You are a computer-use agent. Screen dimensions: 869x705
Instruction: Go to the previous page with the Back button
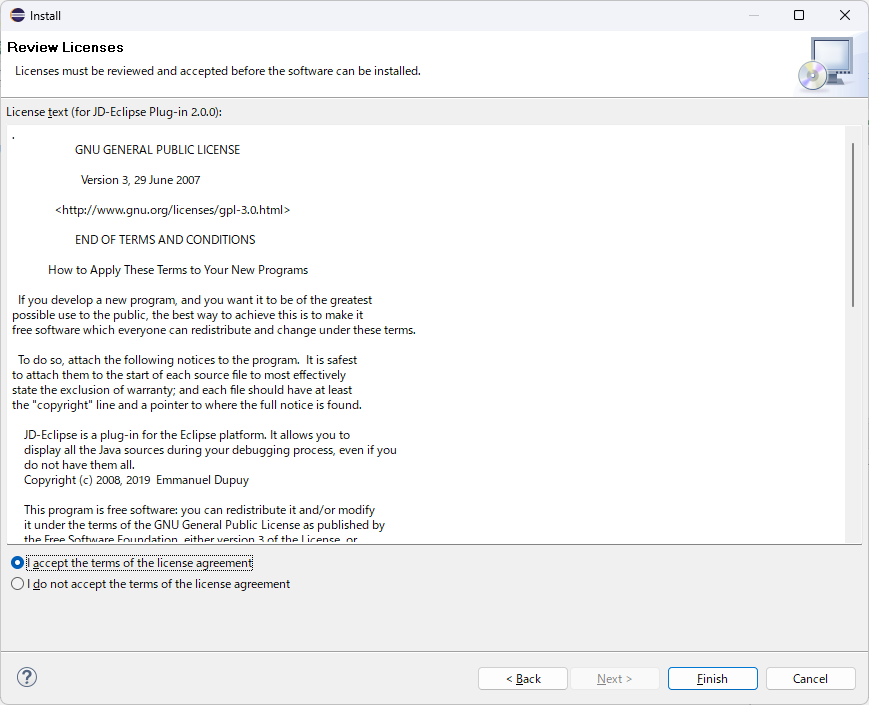(x=523, y=678)
